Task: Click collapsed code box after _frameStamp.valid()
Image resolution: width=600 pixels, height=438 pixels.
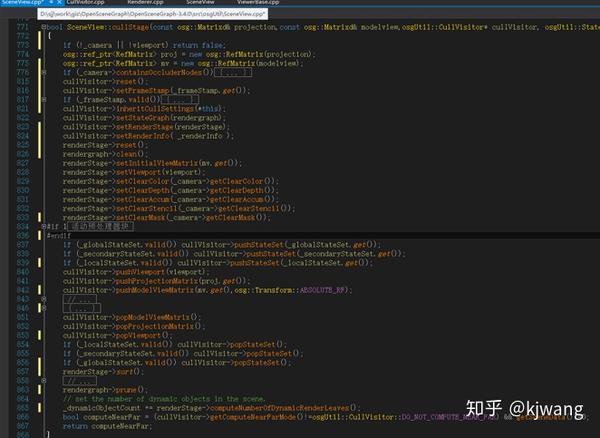Action: pyautogui.click(x=179, y=99)
